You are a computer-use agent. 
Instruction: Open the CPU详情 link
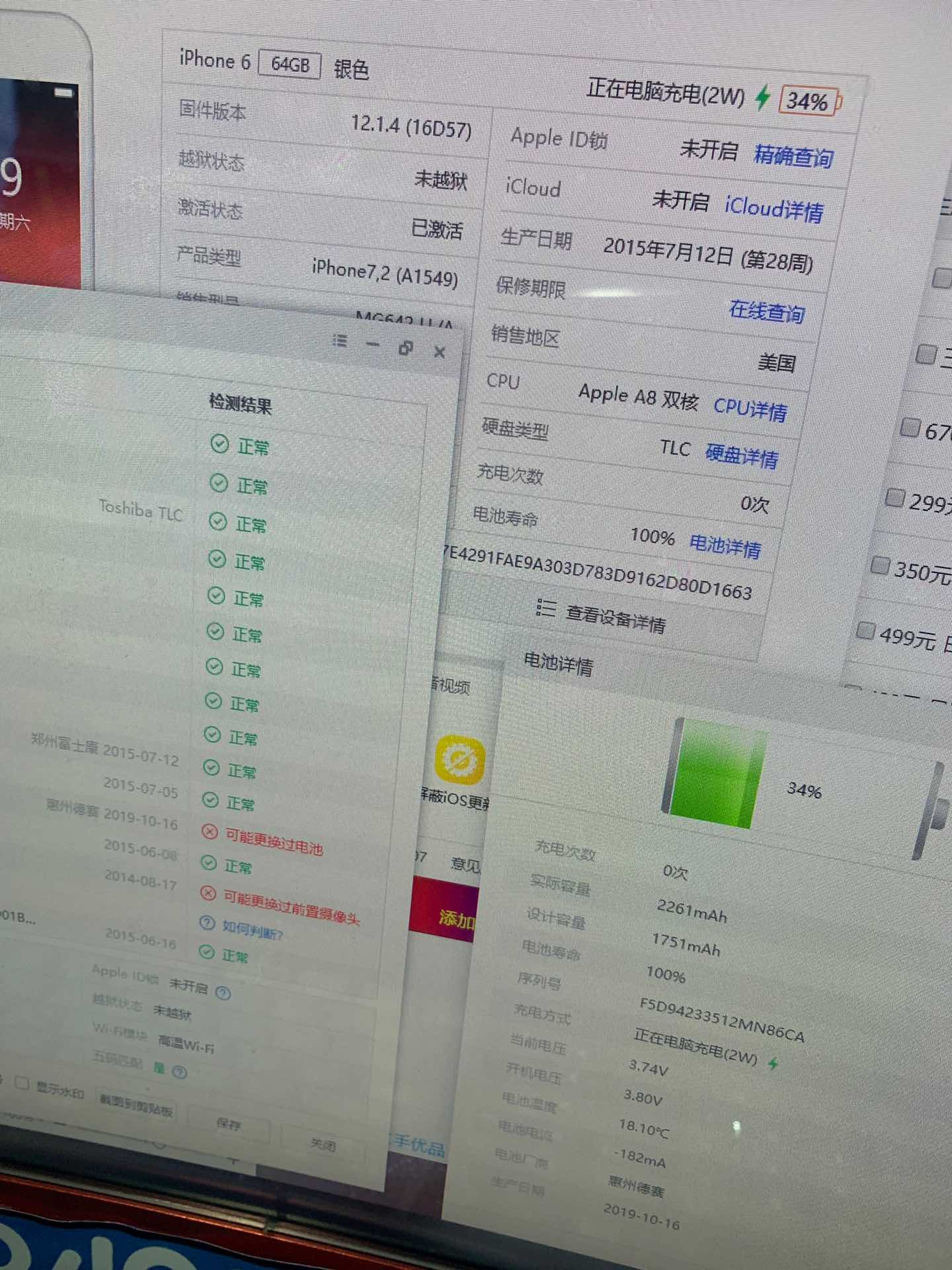click(x=750, y=409)
